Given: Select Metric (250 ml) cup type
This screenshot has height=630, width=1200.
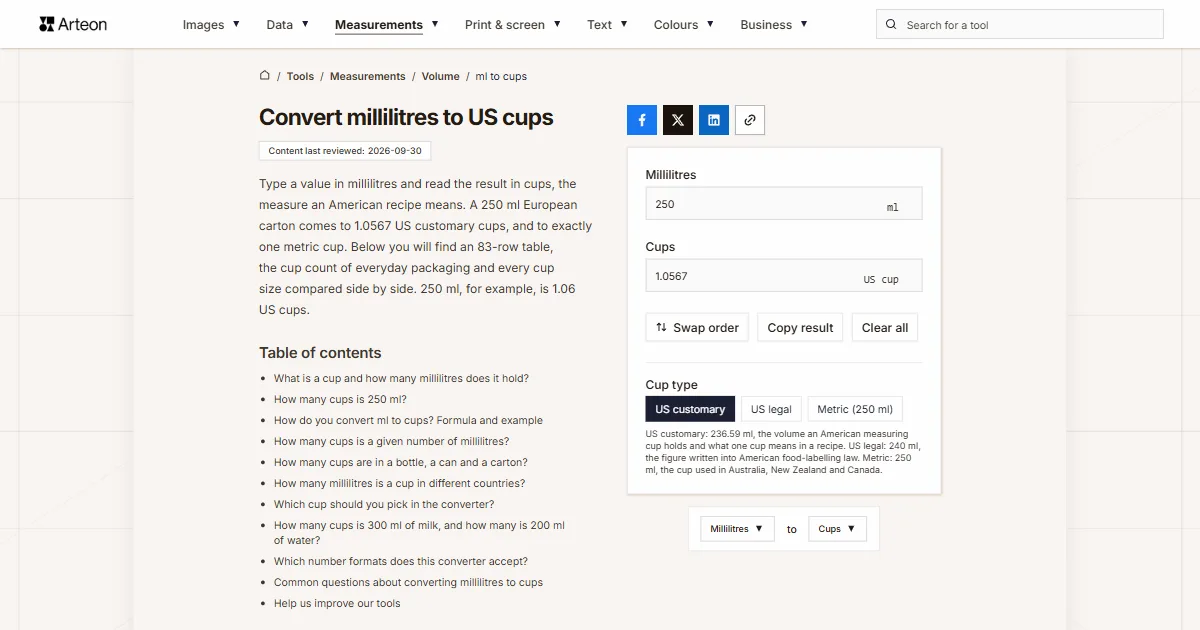Looking at the screenshot, I should point(855,409).
